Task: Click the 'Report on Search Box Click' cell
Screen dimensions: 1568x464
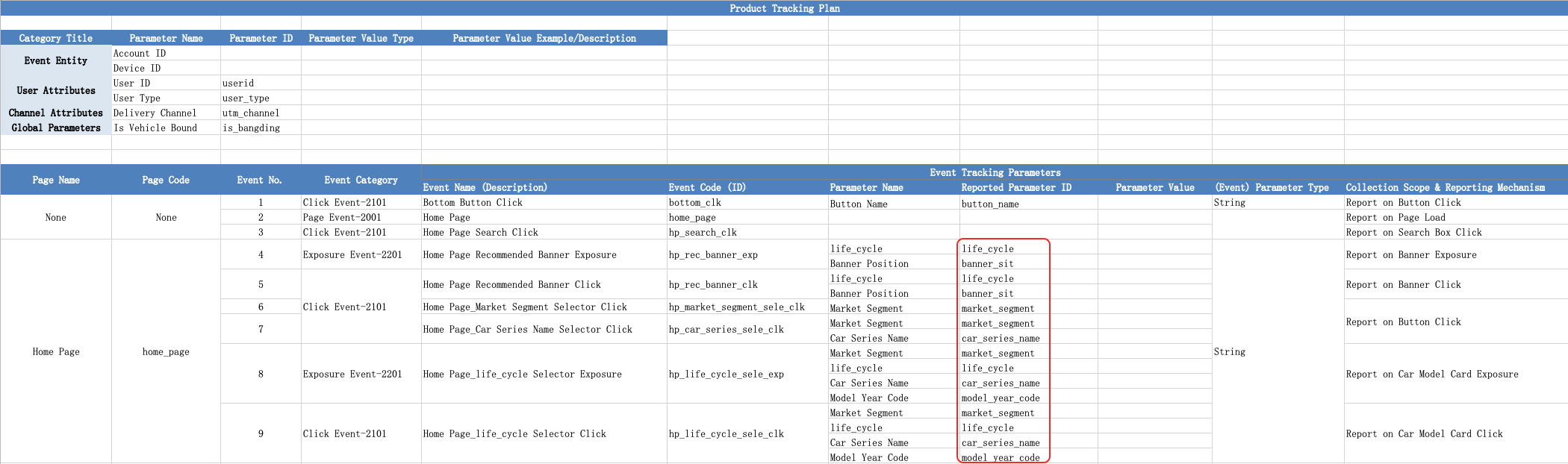Action: point(1456,232)
